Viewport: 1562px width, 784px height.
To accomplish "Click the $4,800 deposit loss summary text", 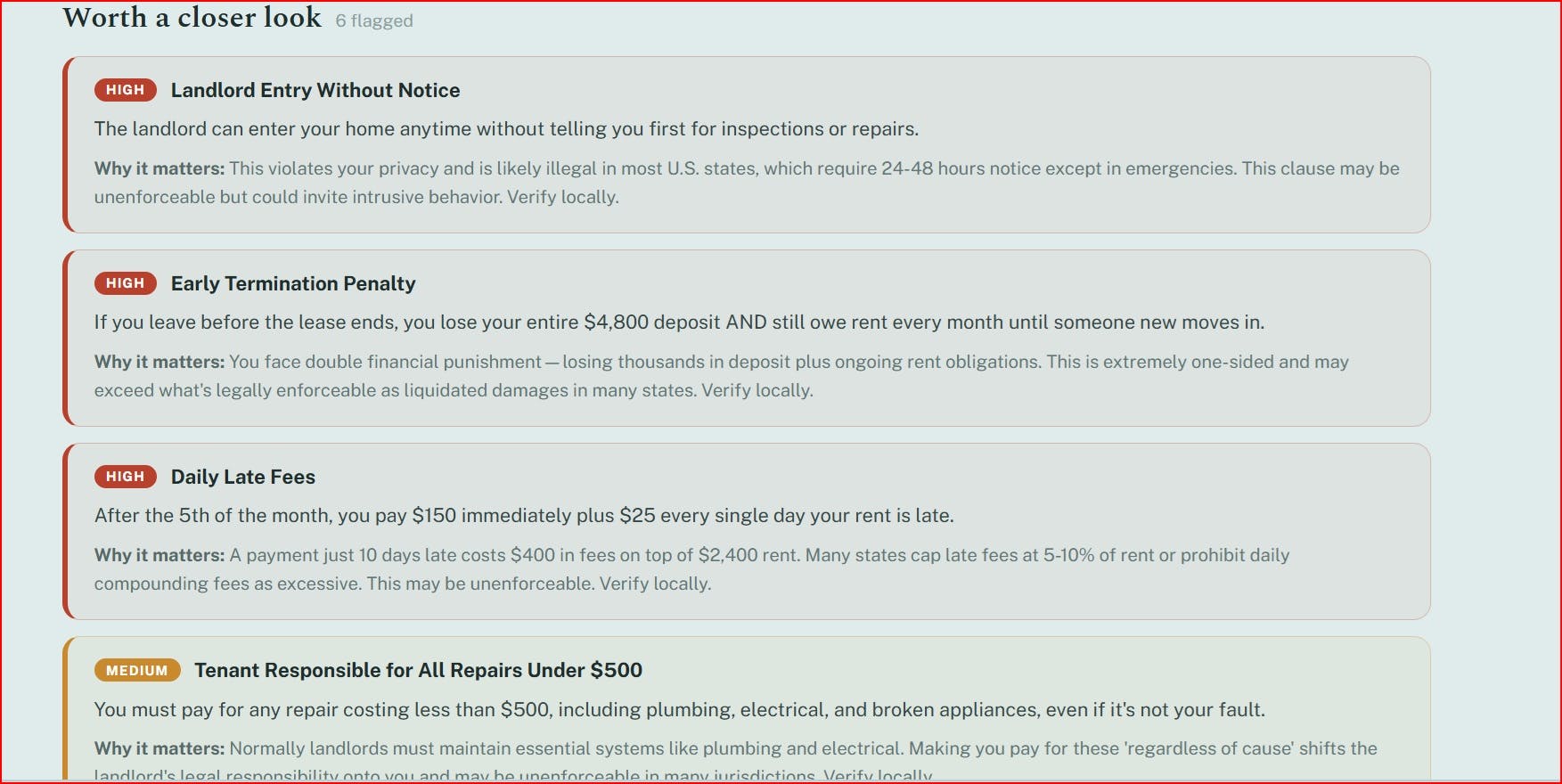I will coord(679,323).
